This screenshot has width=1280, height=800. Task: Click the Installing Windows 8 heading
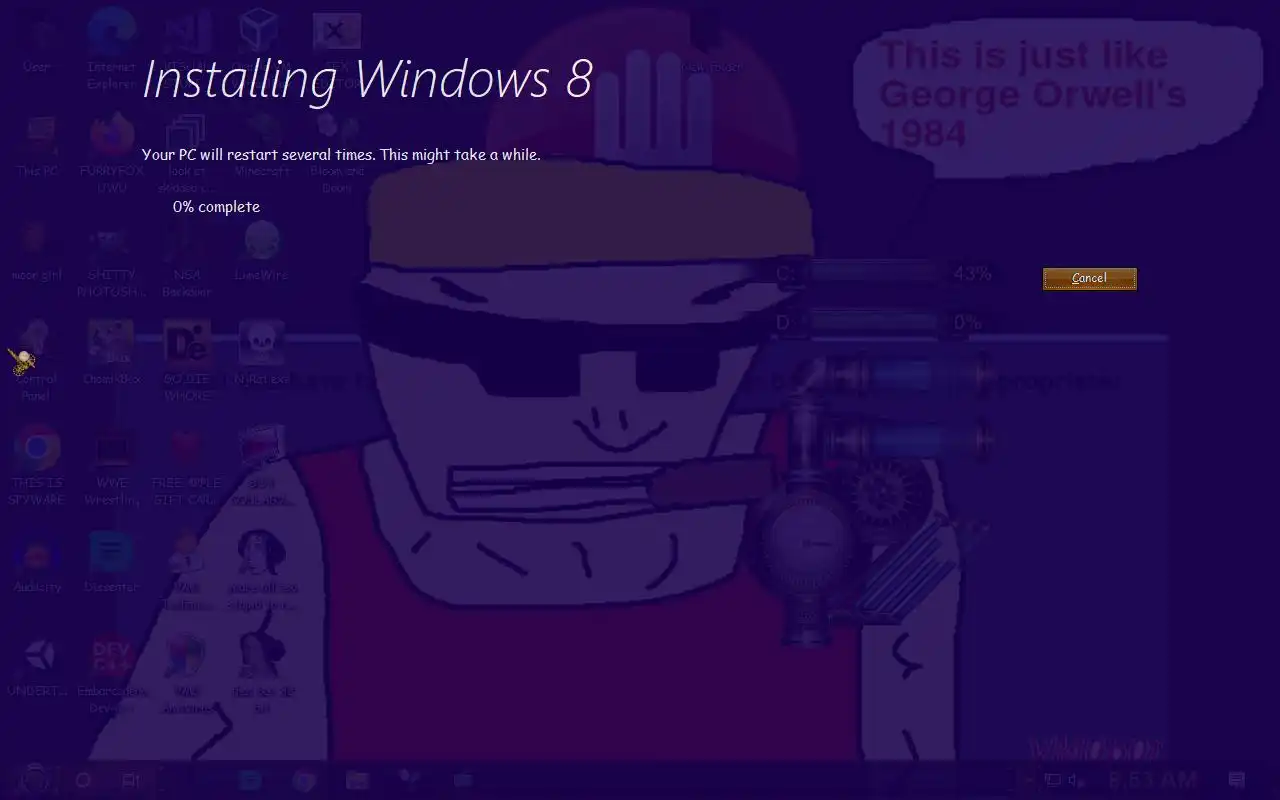coord(368,78)
